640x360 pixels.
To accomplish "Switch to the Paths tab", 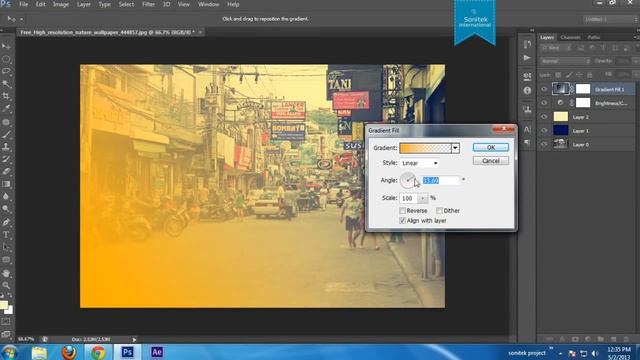I will (x=594, y=38).
